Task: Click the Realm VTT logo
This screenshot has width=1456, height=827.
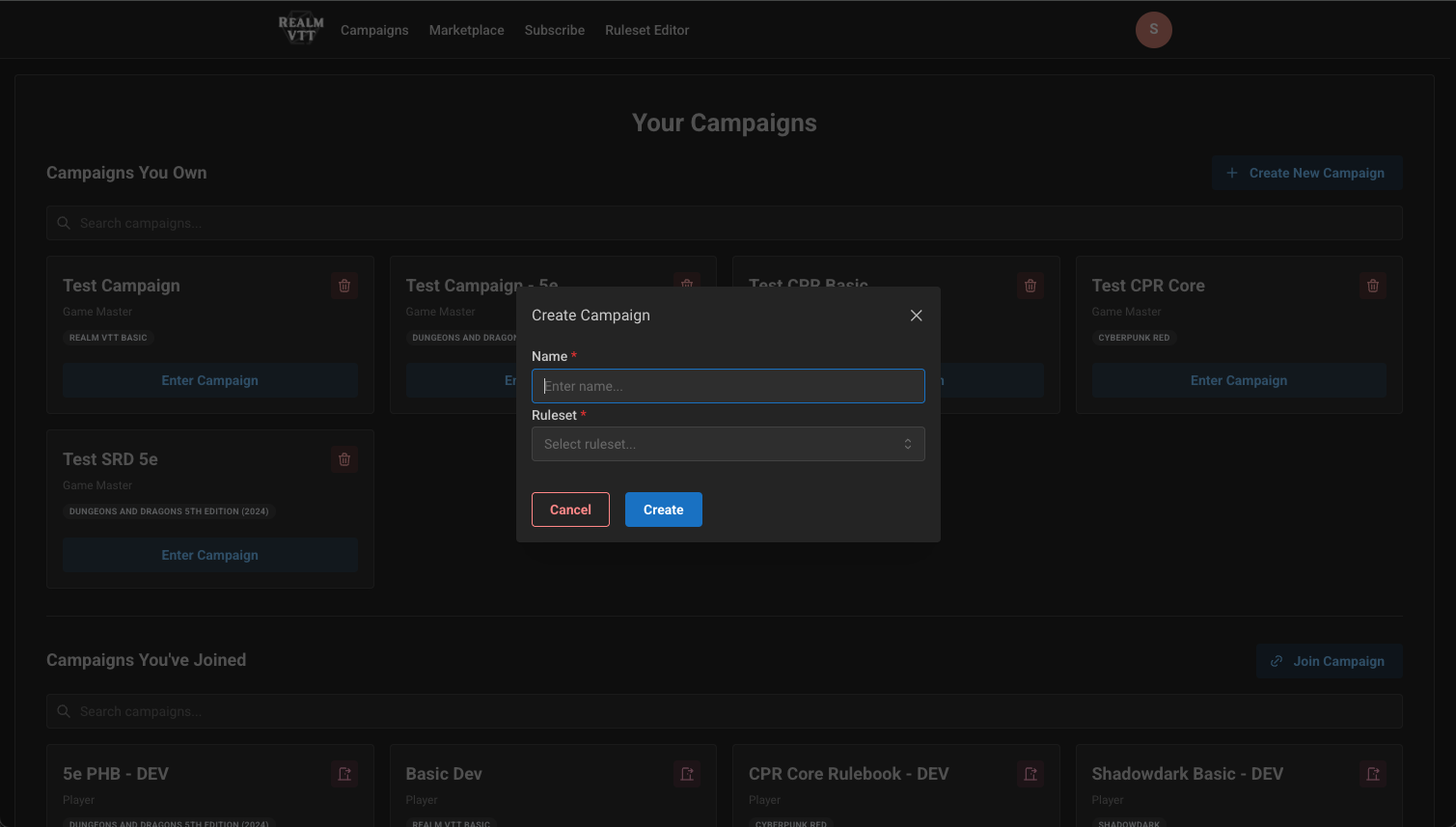Action: tap(301, 30)
